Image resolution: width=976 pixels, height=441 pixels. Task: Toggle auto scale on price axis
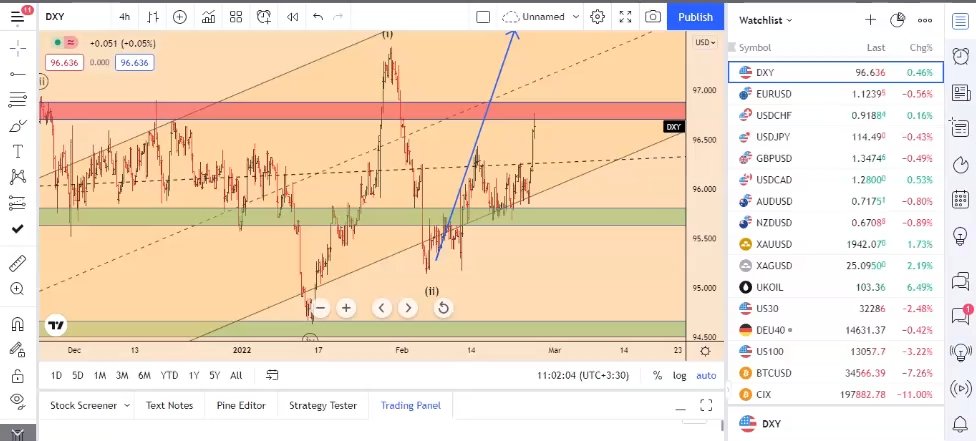coord(706,375)
